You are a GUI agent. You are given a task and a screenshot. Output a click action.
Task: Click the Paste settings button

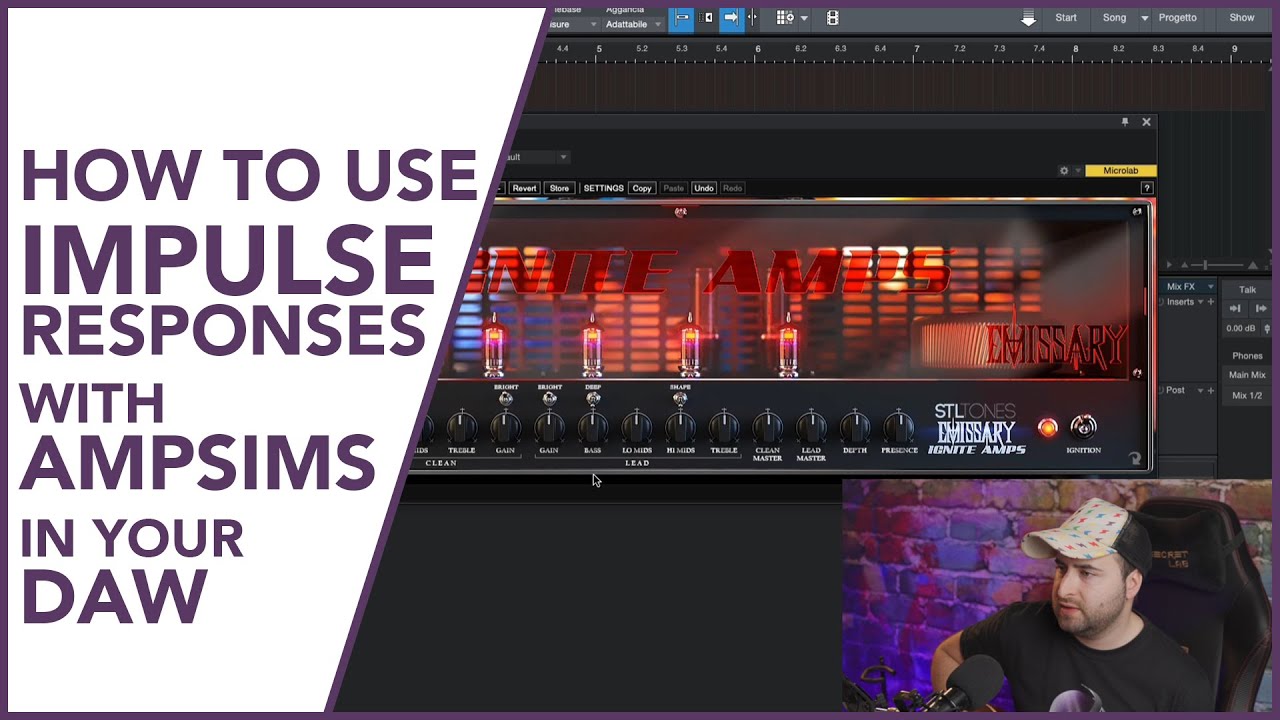(x=674, y=188)
